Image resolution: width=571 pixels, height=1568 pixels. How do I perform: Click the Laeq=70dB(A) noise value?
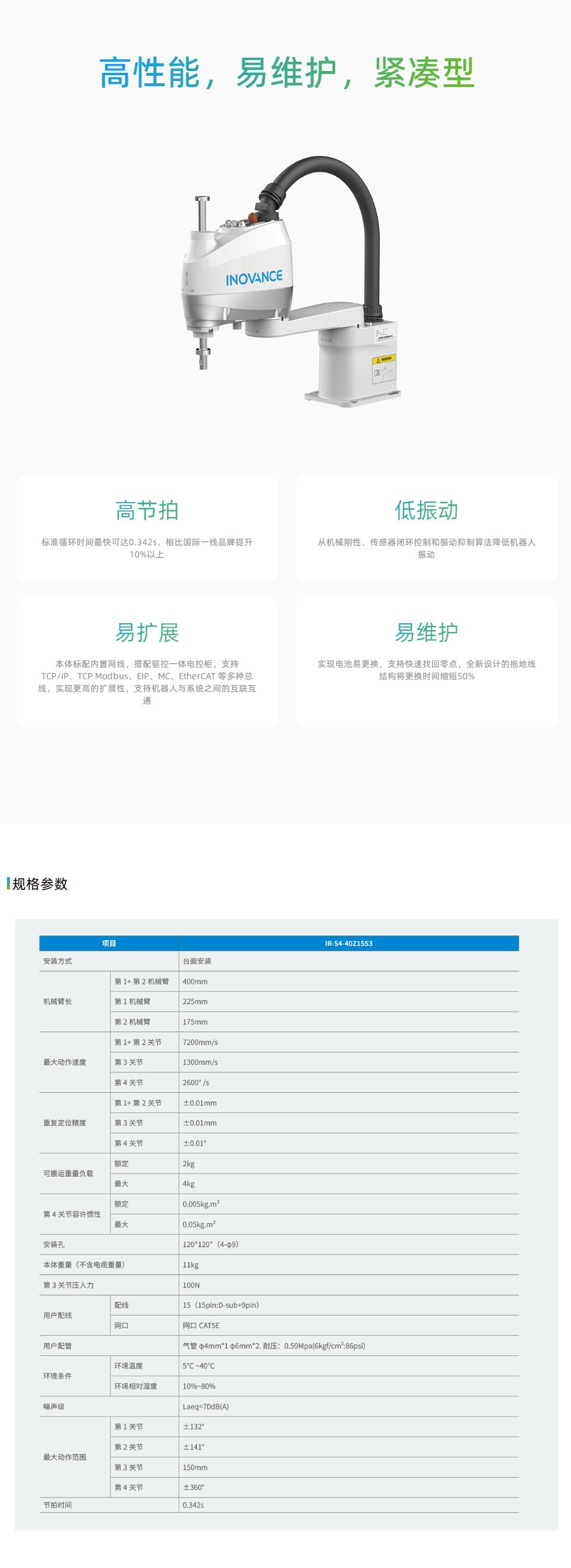point(206,1407)
